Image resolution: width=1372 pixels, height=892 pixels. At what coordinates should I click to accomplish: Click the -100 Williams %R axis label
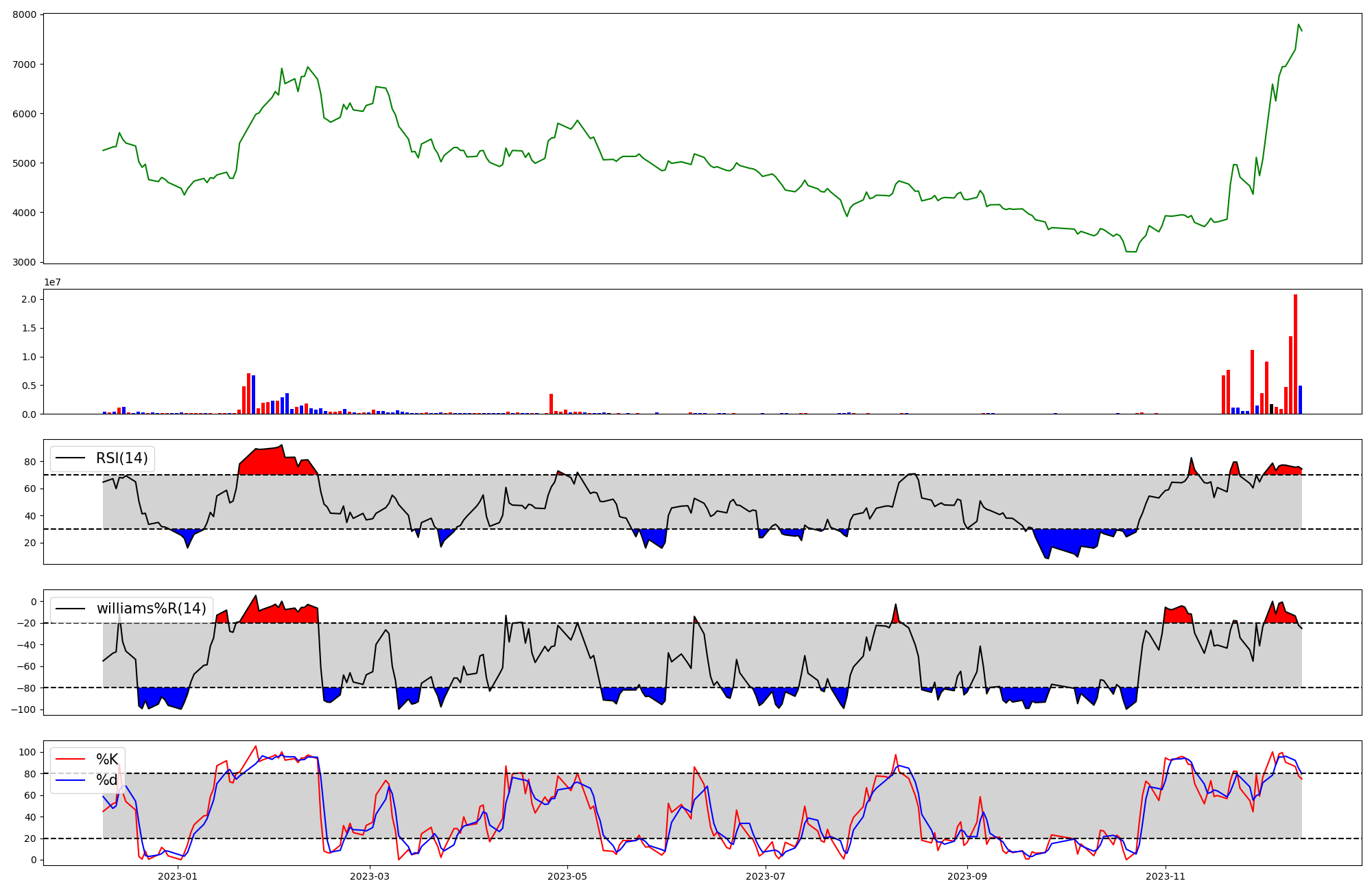tap(22, 709)
